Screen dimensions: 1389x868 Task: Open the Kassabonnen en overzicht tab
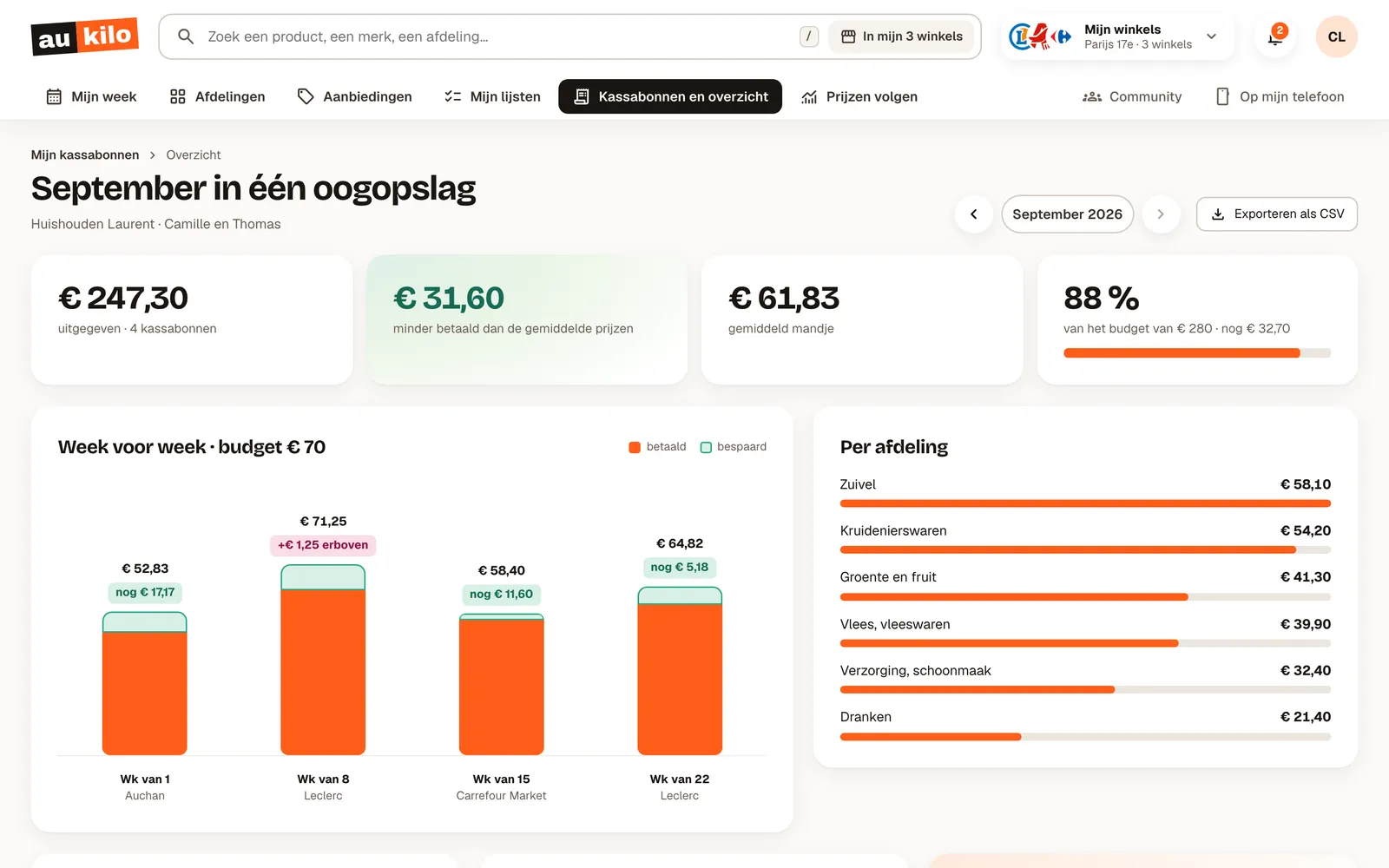point(670,96)
